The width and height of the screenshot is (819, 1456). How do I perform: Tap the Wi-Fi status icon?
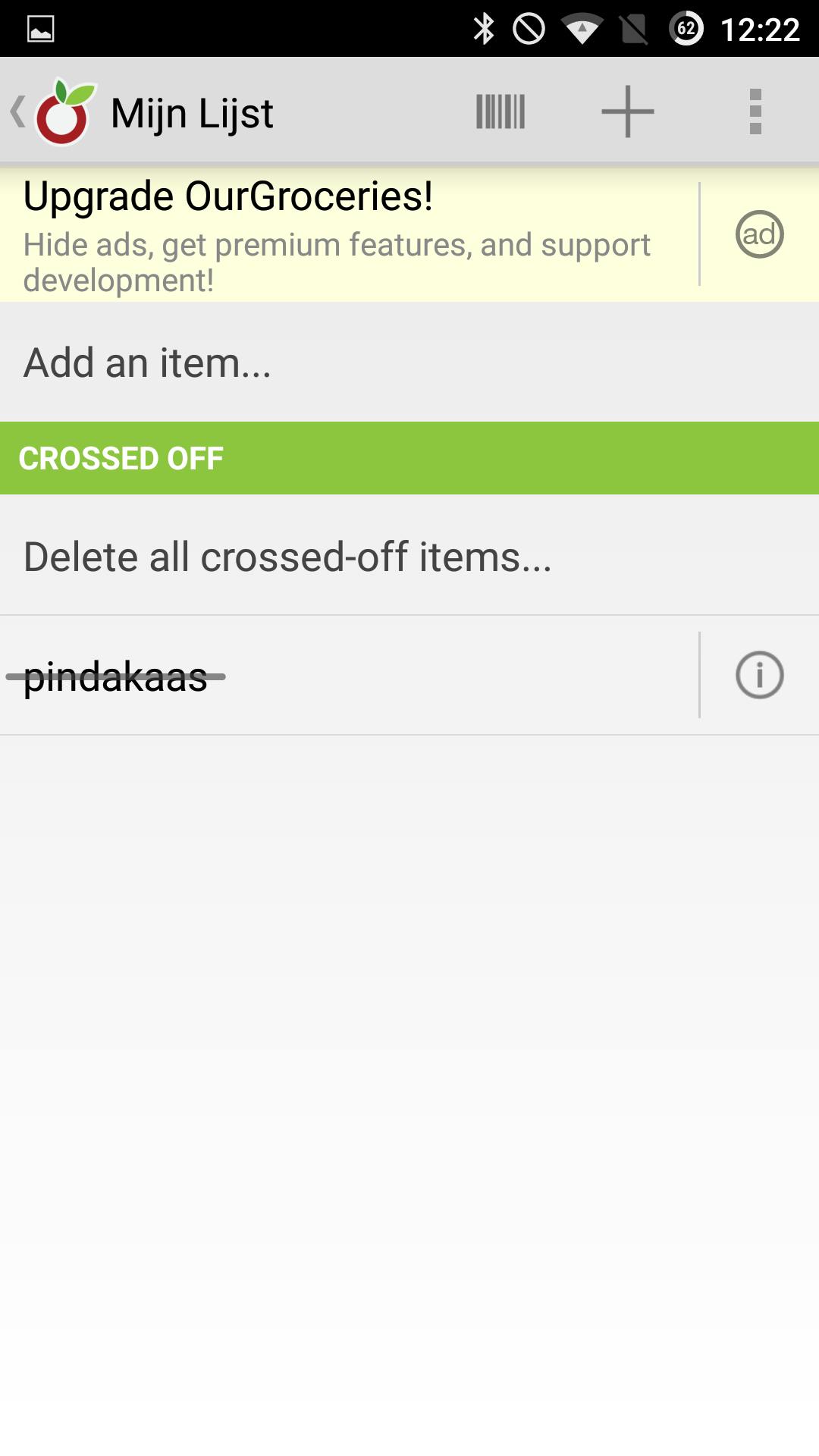582,30
